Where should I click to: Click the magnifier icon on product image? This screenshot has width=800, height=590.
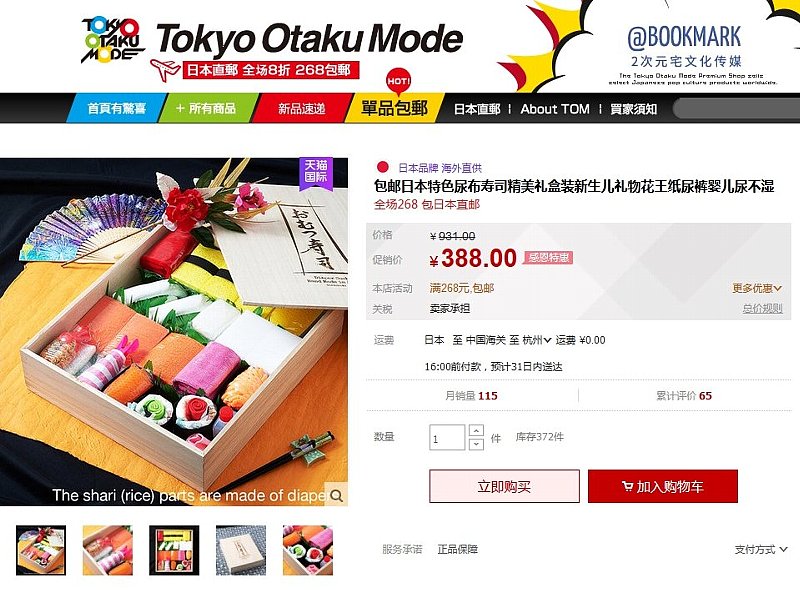[336, 495]
